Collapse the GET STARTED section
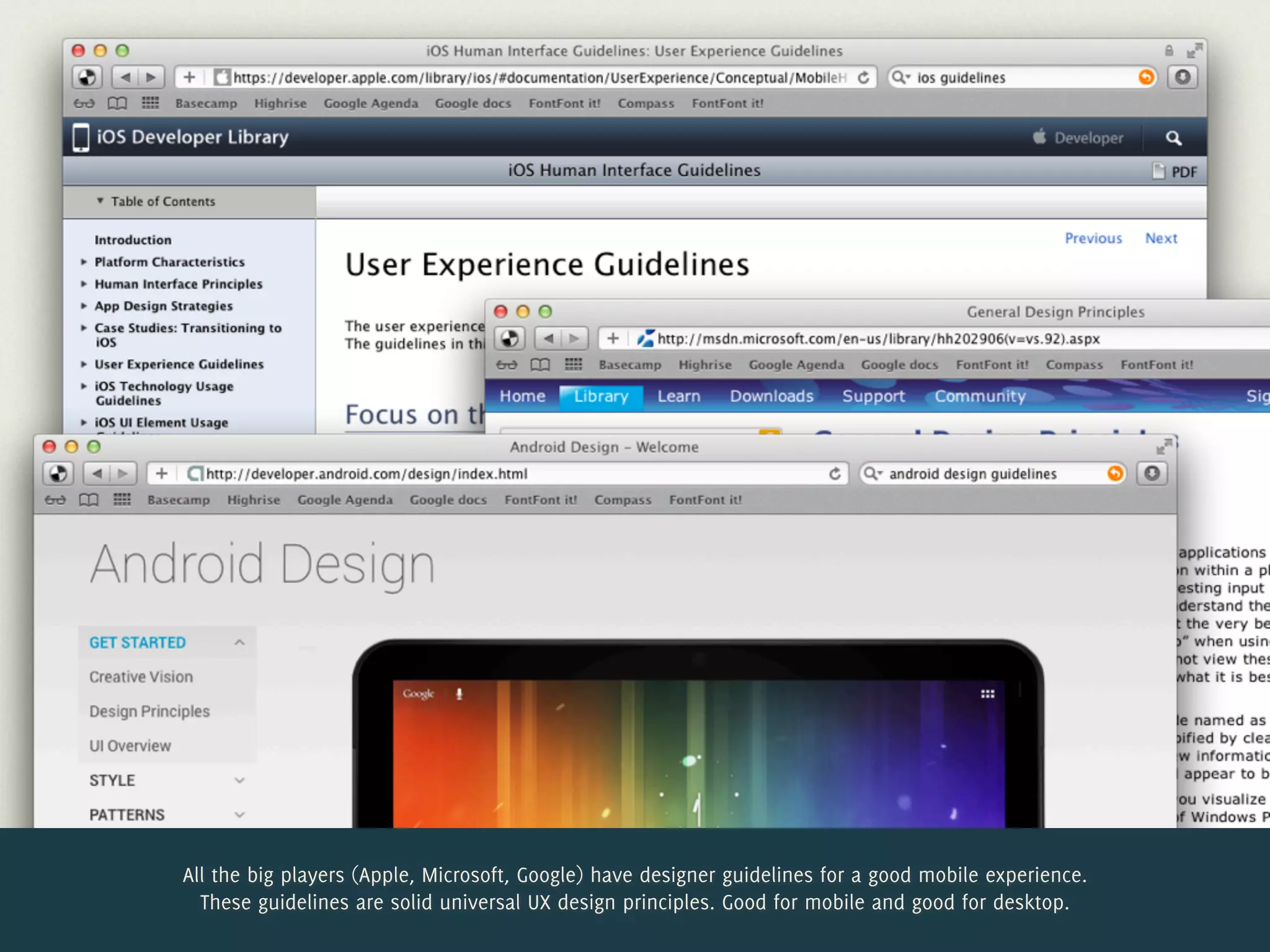The image size is (1270, 952). [x=239, y=643]
